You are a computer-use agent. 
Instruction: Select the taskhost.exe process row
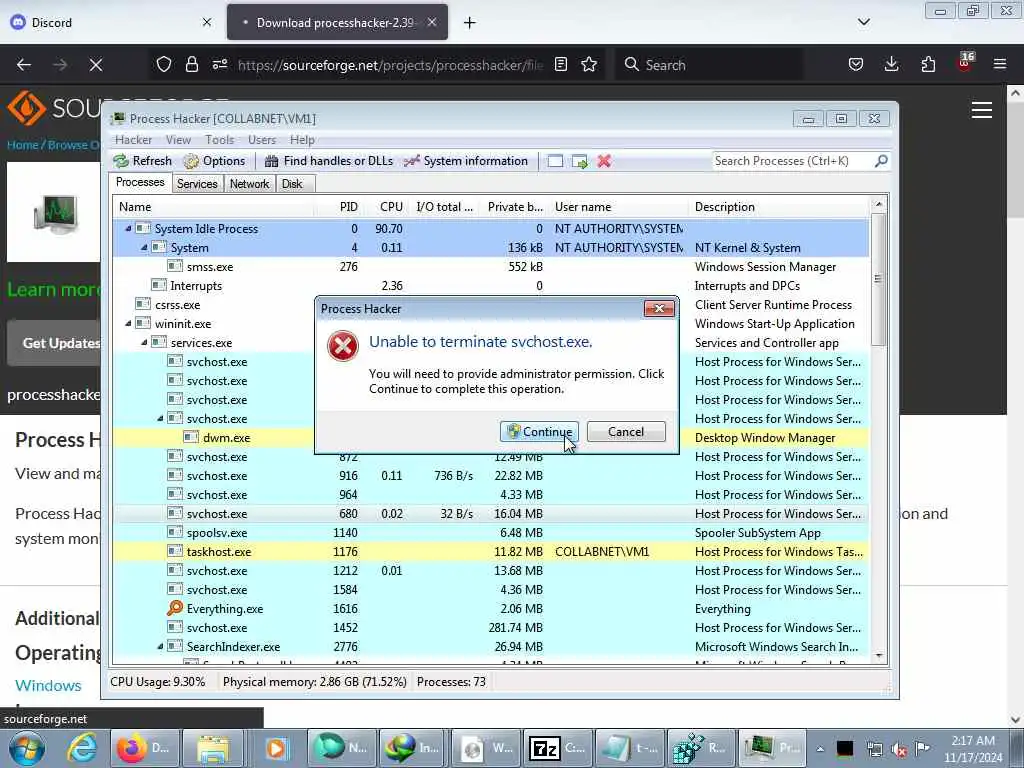[491, 551]
